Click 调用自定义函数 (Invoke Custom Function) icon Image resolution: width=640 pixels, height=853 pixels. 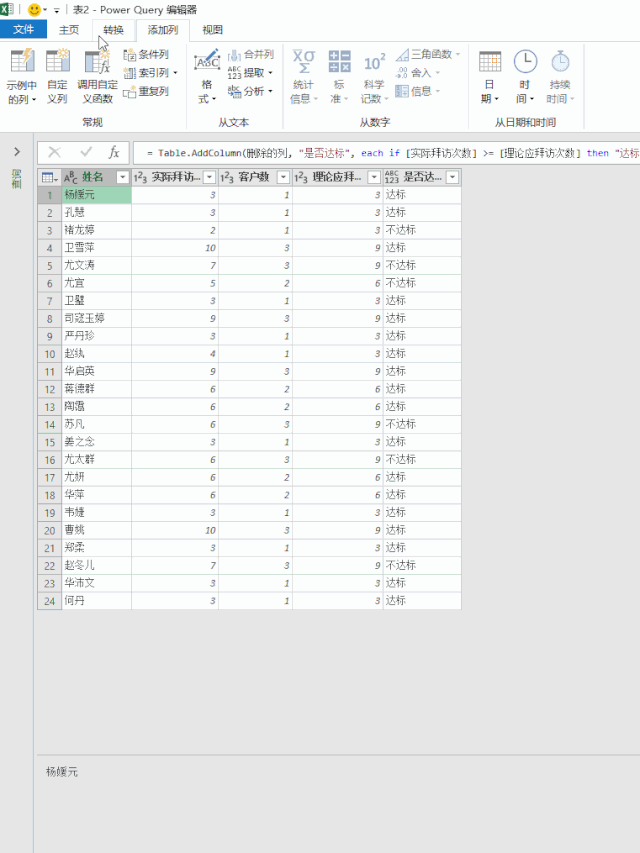point(97,63)
